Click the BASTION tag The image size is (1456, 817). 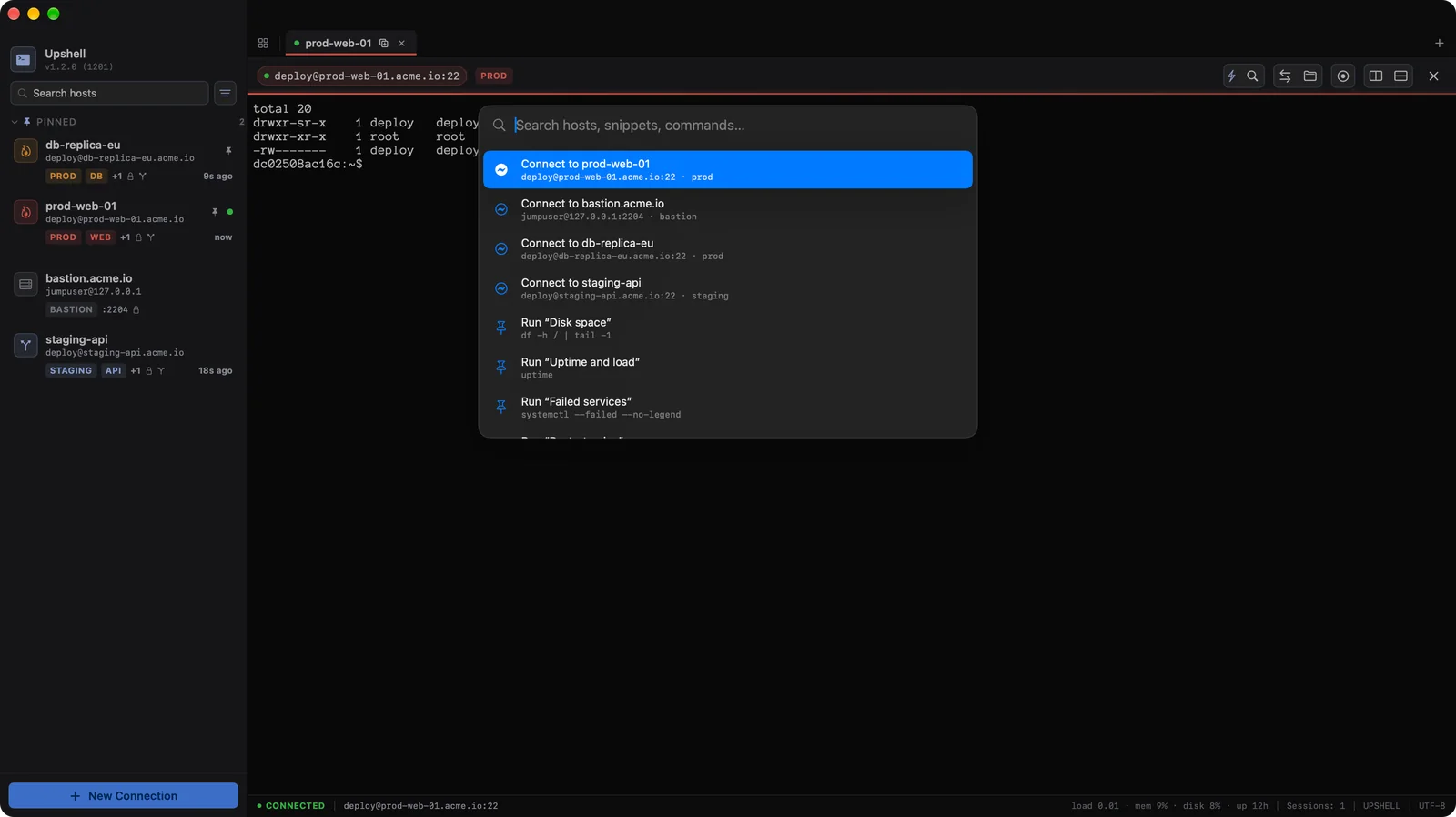tap(71, 310)
